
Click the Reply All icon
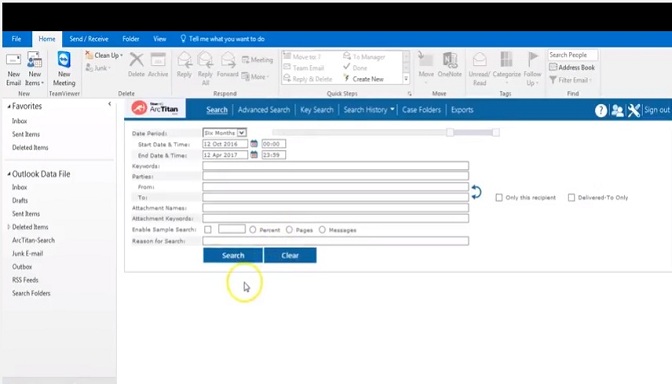[205, 69]
